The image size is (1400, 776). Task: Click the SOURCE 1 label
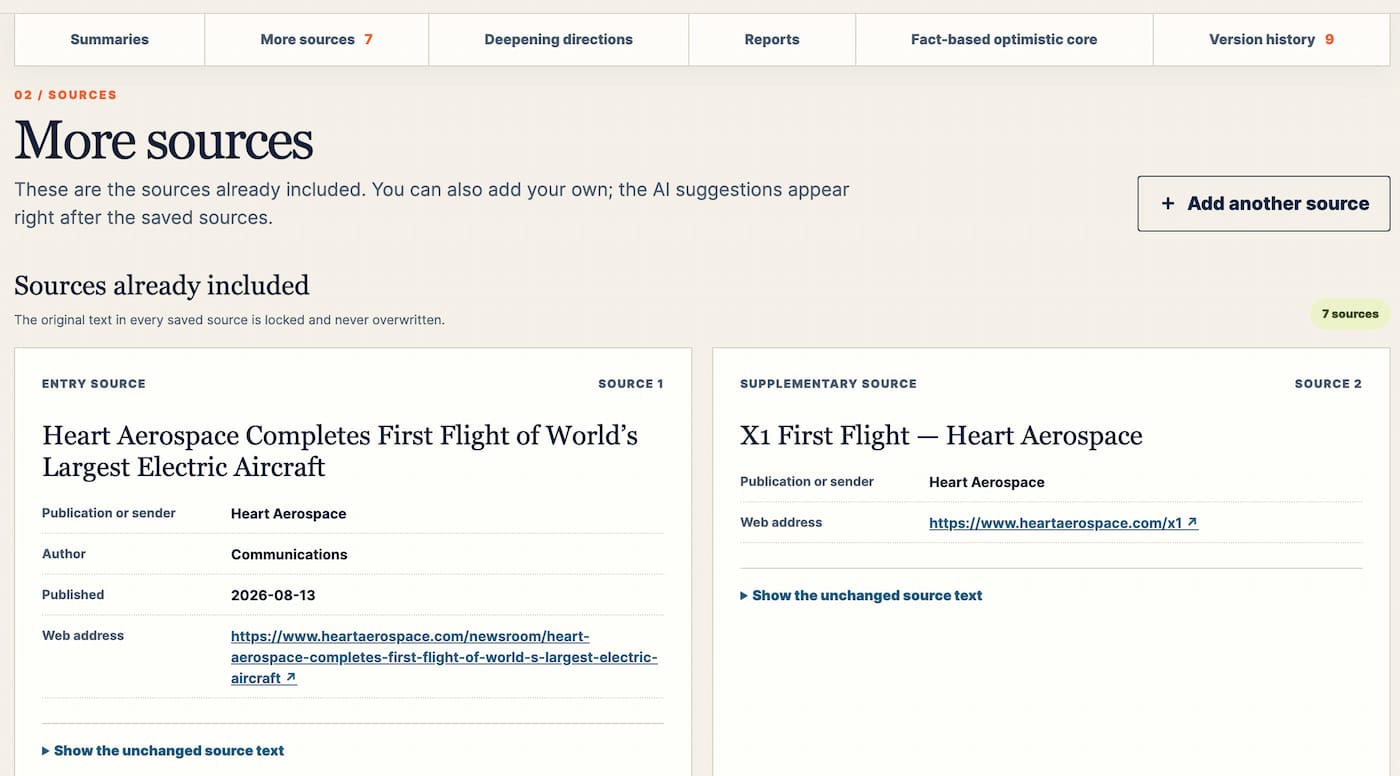pyautogui.click(x=631, y=384)
